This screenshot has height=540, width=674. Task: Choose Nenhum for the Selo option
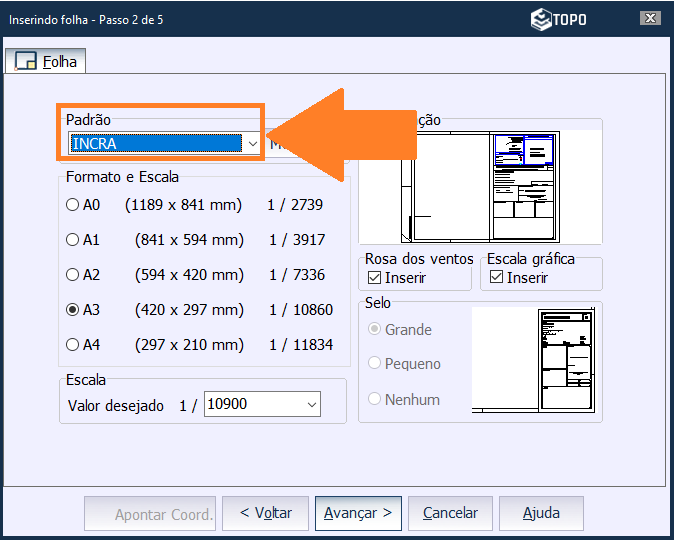[x=376, y=399]
